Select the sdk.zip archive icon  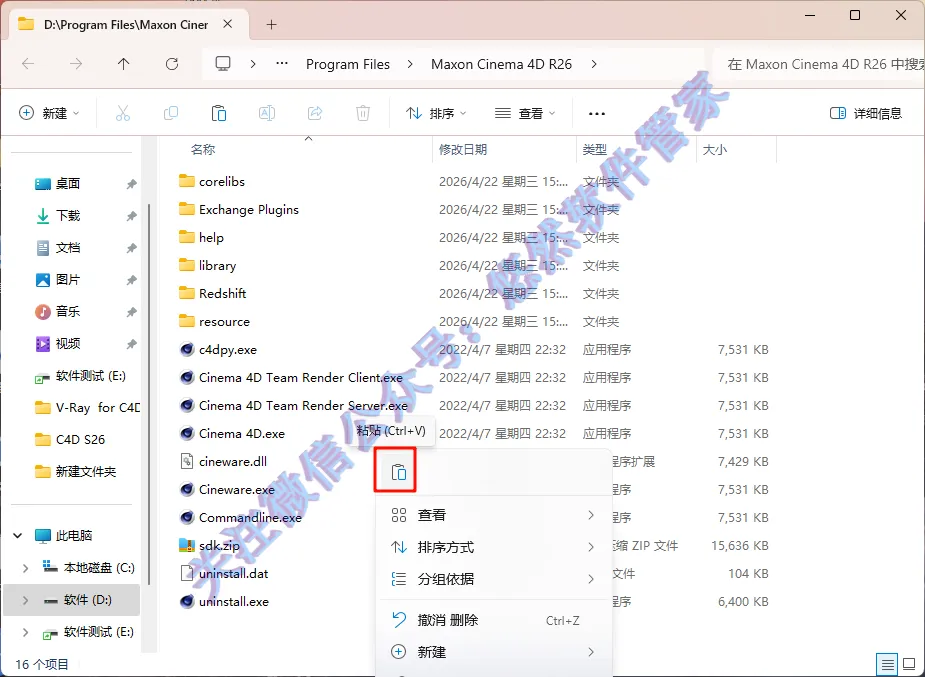tap(187, 545)
